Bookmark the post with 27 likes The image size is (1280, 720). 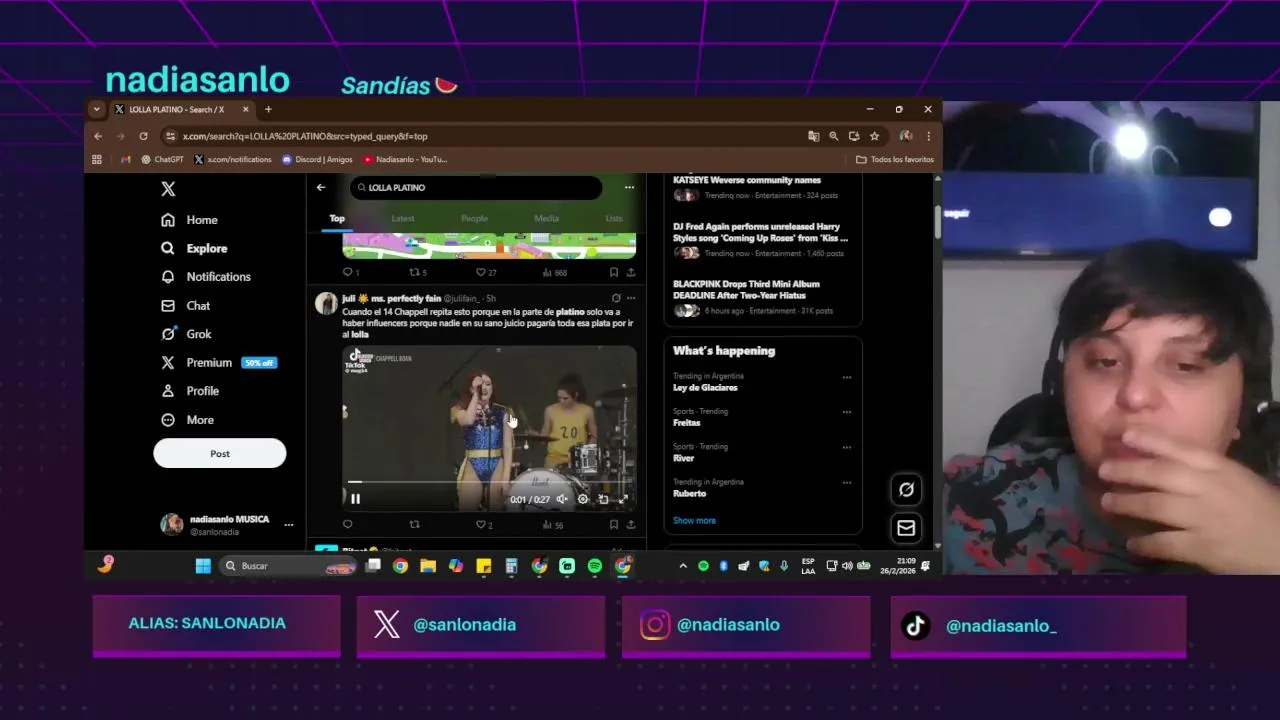click(613, 272)
